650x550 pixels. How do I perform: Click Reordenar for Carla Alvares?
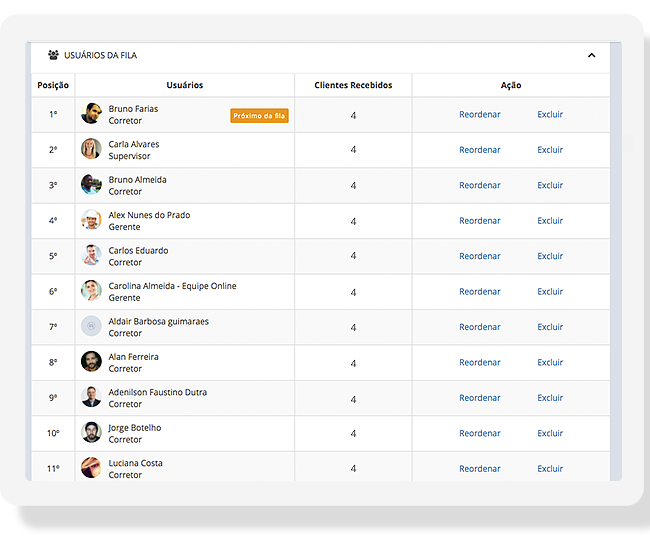479,150
